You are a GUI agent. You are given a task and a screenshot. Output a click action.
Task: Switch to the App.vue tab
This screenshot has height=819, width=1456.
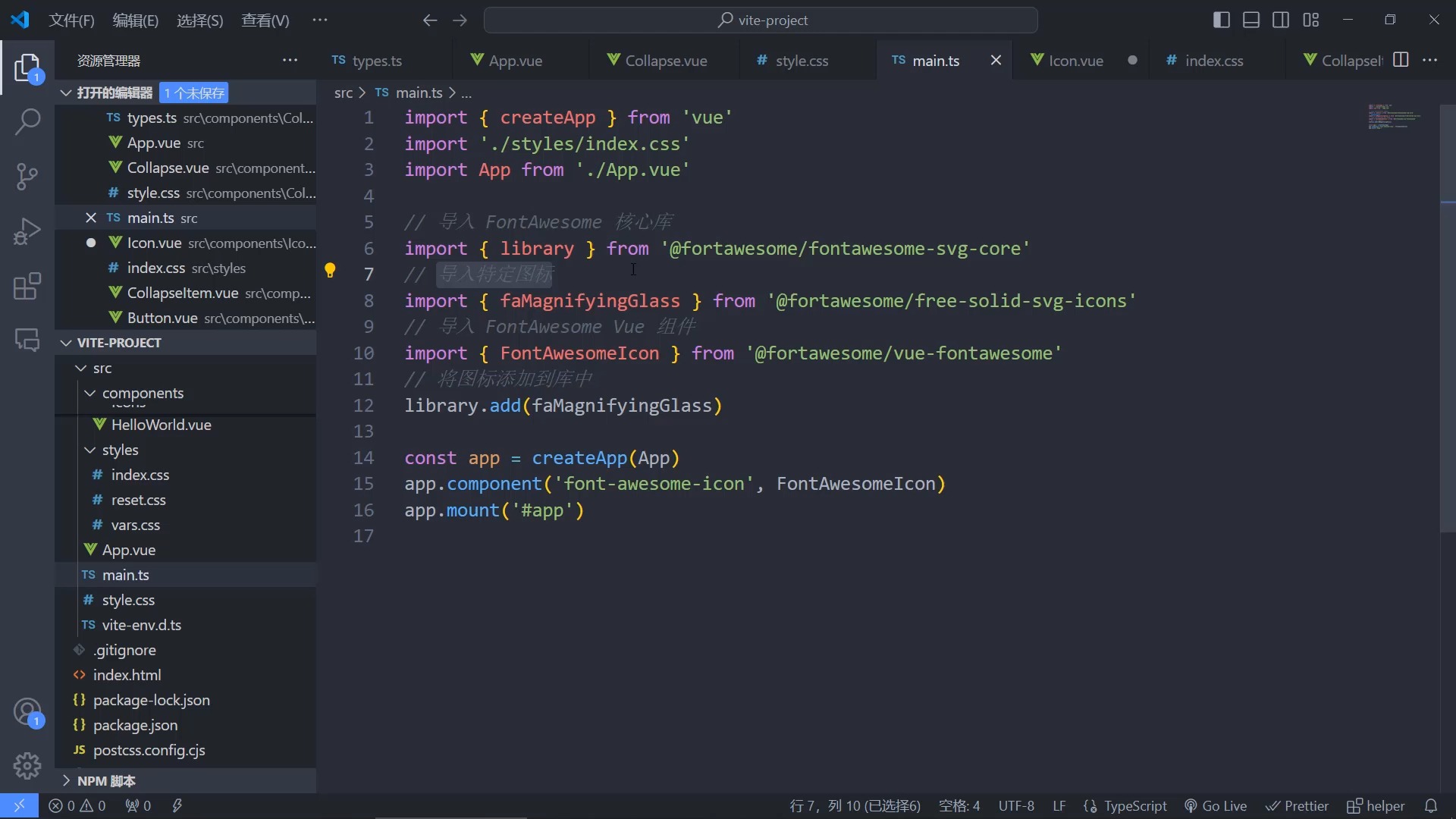click(515, 60)
